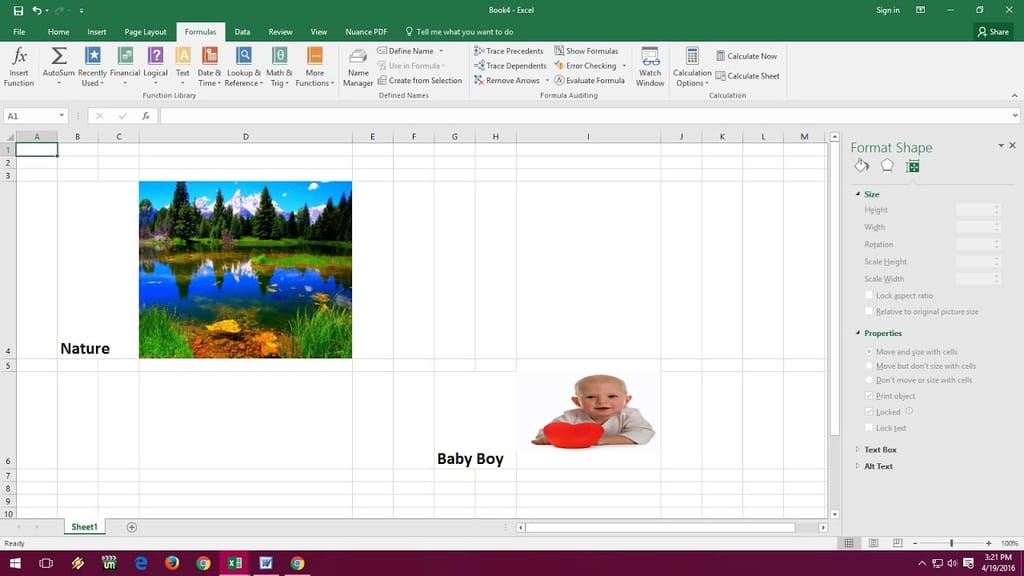Run Evaluate Formula
Screen dimensions: 1024x576
[591, 80]
